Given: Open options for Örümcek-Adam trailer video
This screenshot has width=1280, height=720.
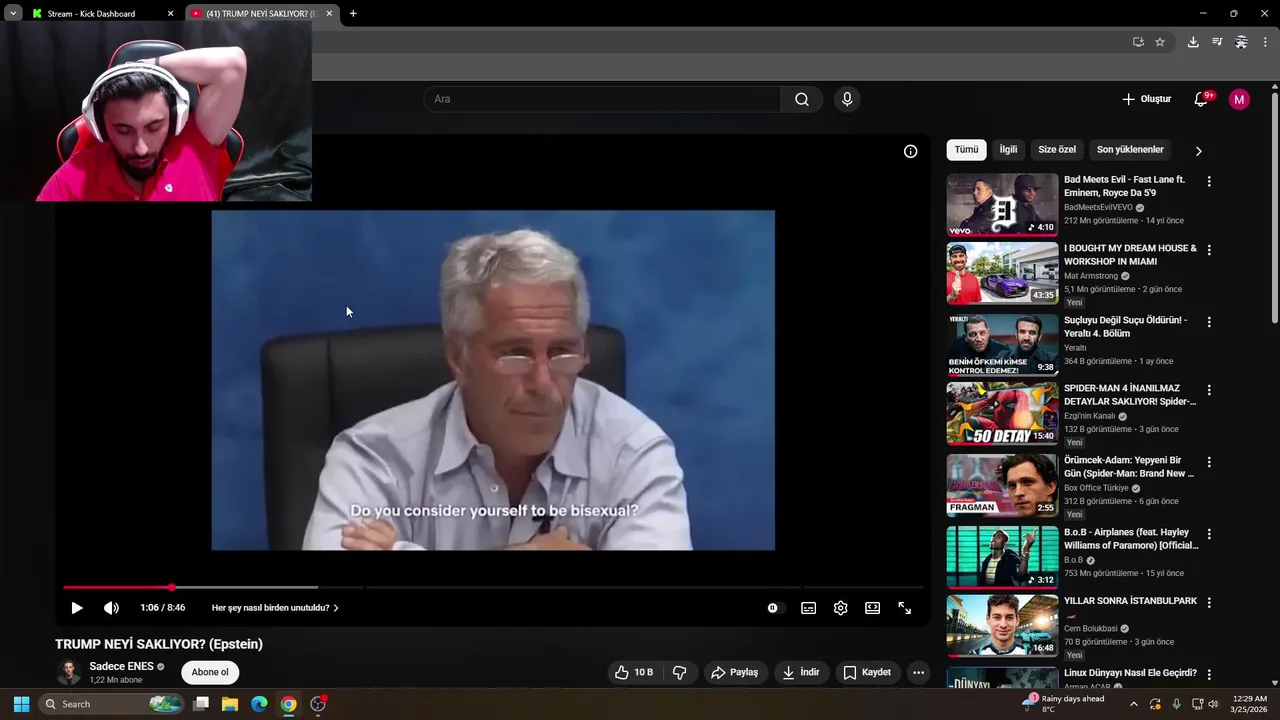Looking at the screenshot, I should click(1209, 462).
